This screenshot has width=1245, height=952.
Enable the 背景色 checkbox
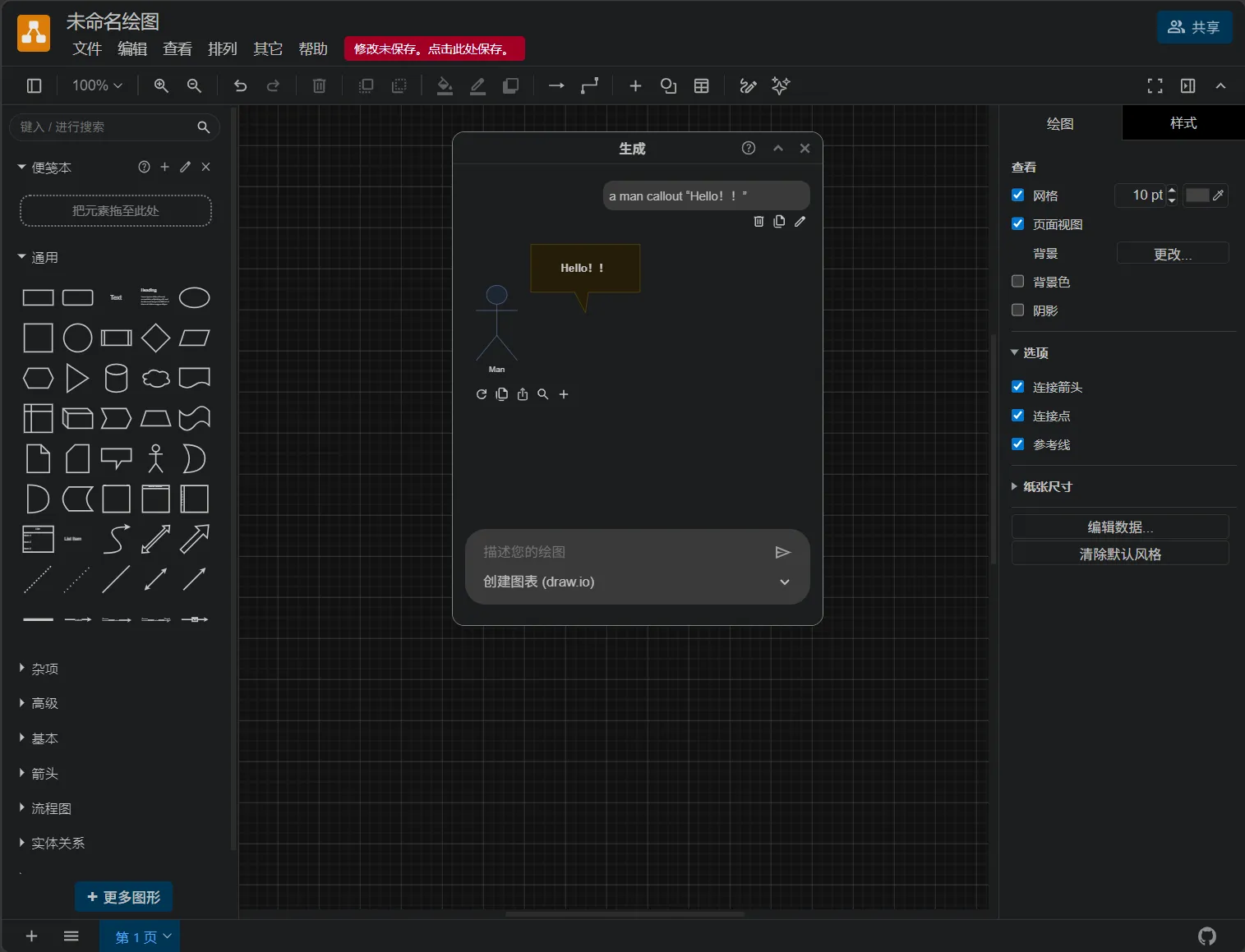(1017, 281)
